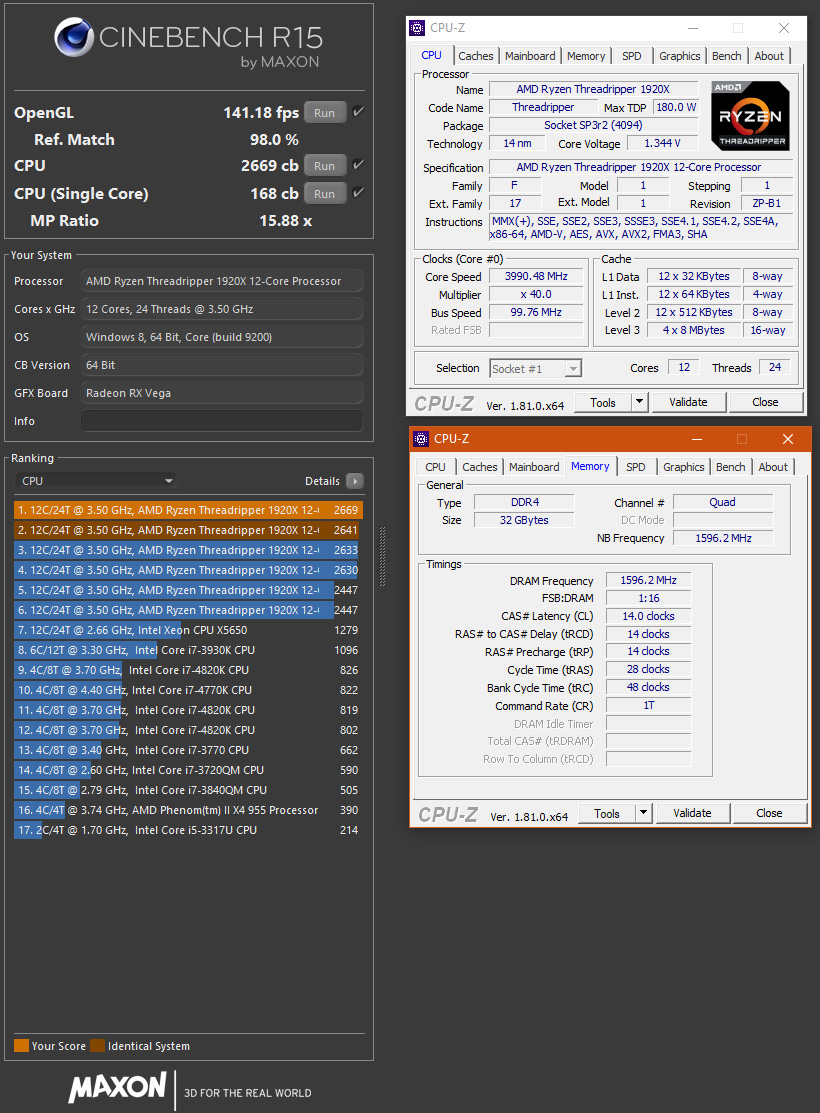Click the Cinebench sphere logo icon
Screen dimensions: 820x1113
pos(74,38)
